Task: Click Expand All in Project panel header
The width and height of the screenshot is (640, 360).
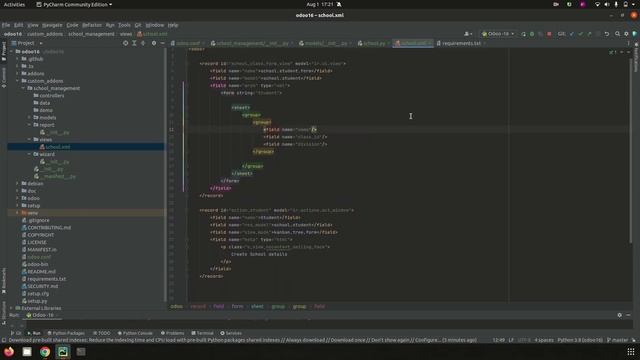Action: pos(134,43)
